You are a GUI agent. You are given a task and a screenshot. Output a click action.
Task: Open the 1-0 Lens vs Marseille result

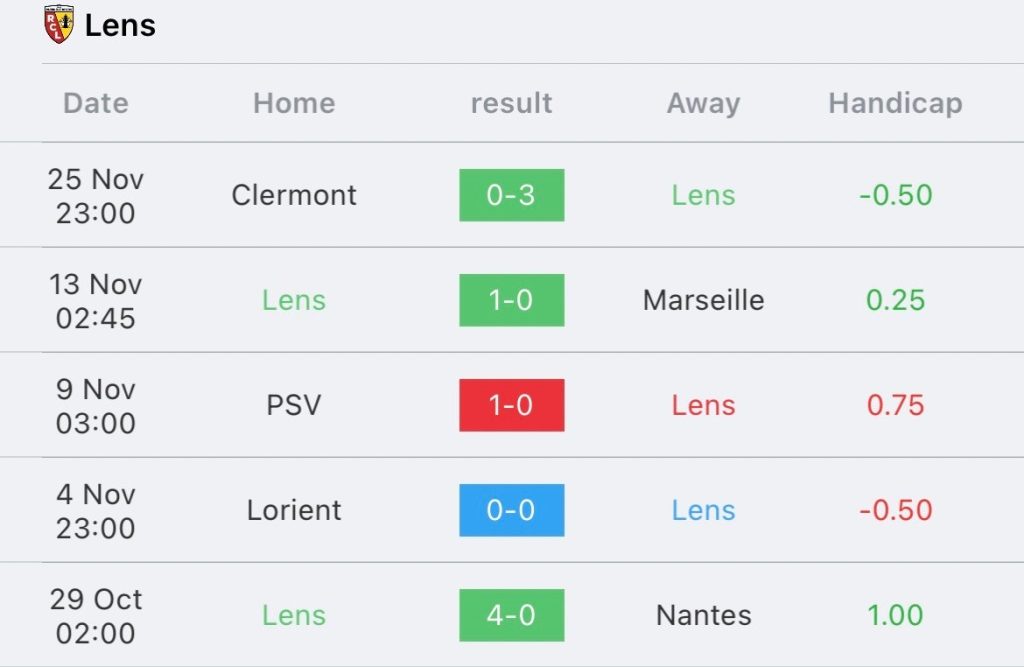(x=511, y=301)
